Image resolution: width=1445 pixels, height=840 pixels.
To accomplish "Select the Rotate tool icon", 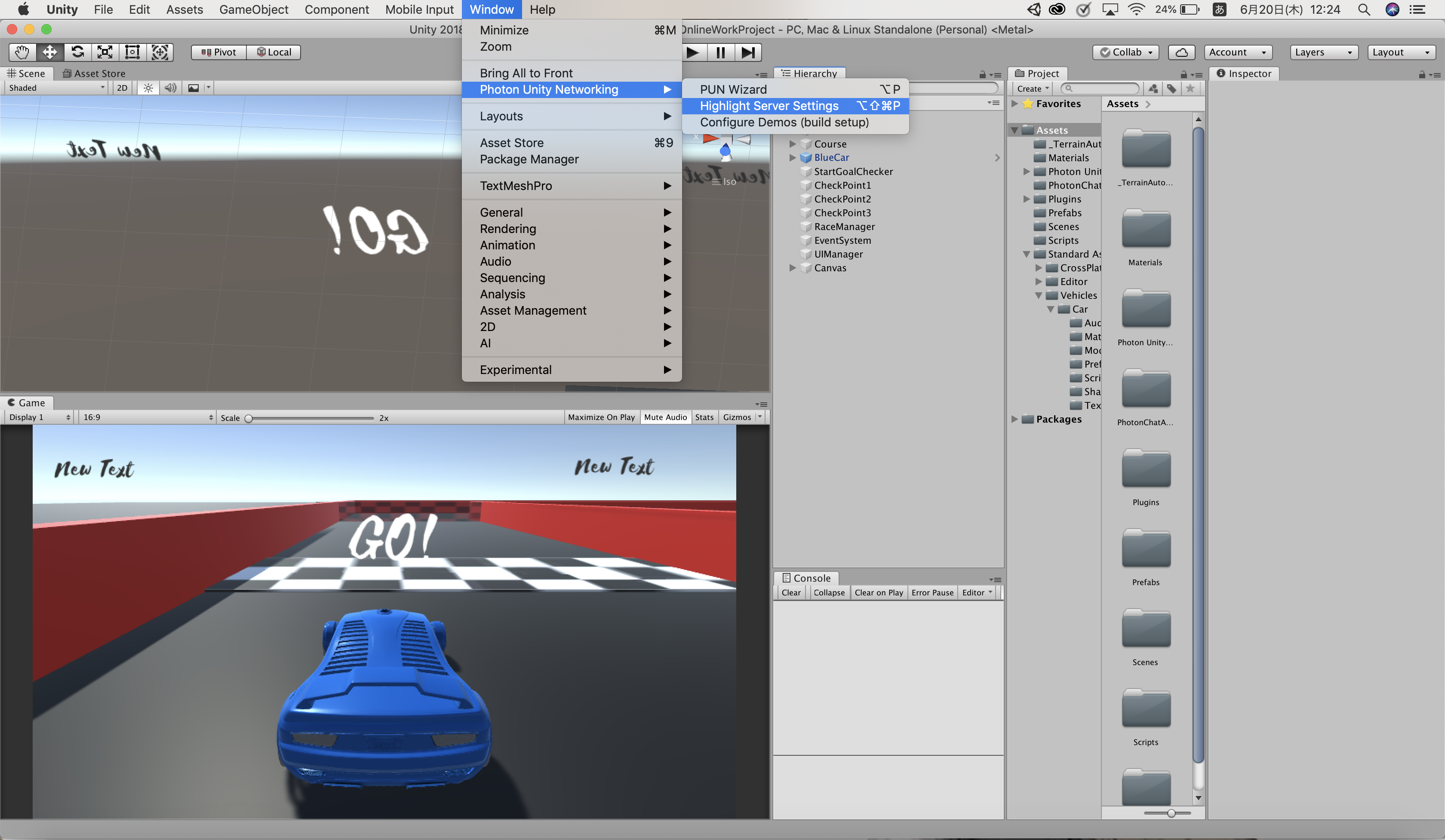I will click(77, 52).
